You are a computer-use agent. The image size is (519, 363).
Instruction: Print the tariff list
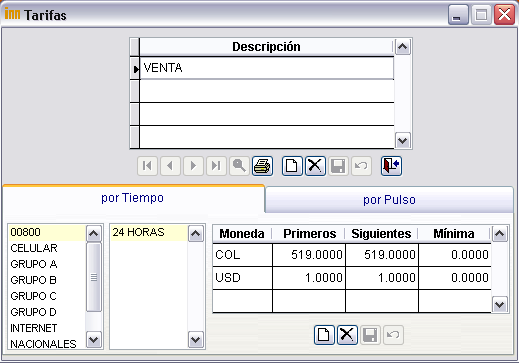(262, 166)
